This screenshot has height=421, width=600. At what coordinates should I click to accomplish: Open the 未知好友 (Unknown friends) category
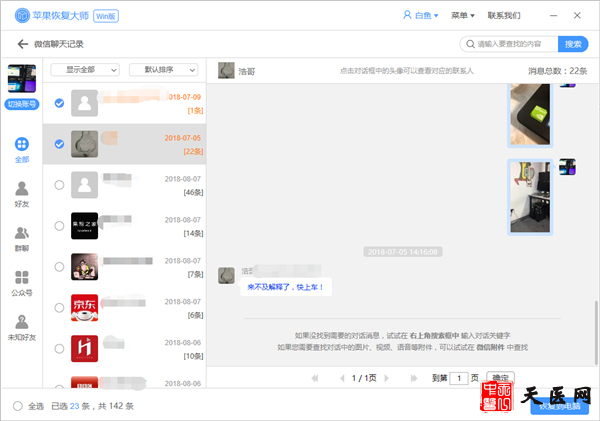tap(21, 326)
